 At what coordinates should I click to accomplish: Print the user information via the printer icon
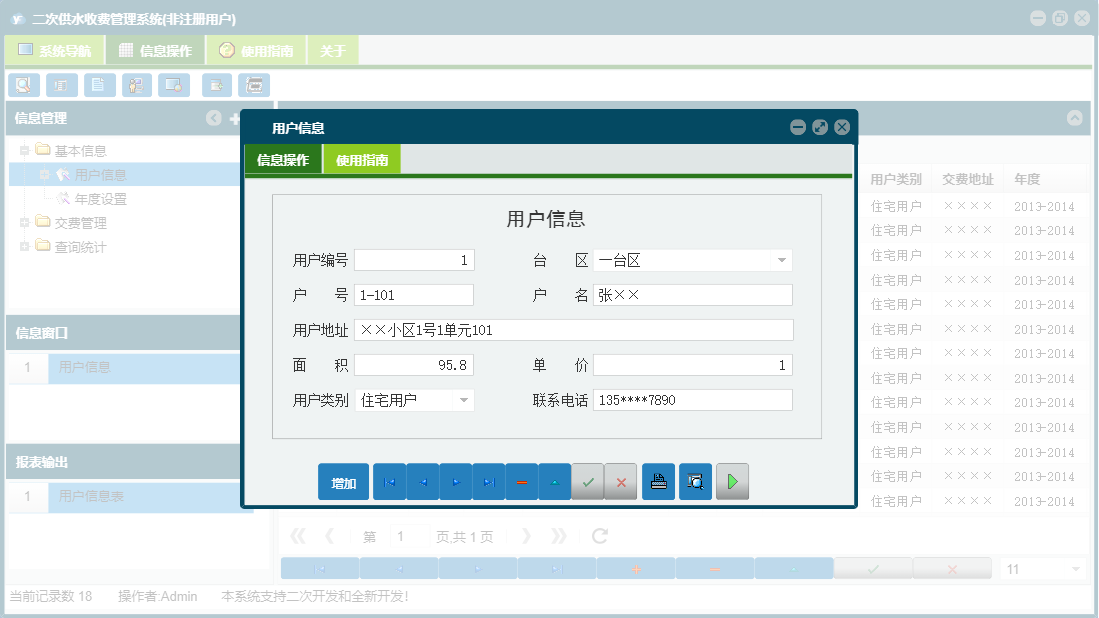pyautogui.click(x=658, y=481)
